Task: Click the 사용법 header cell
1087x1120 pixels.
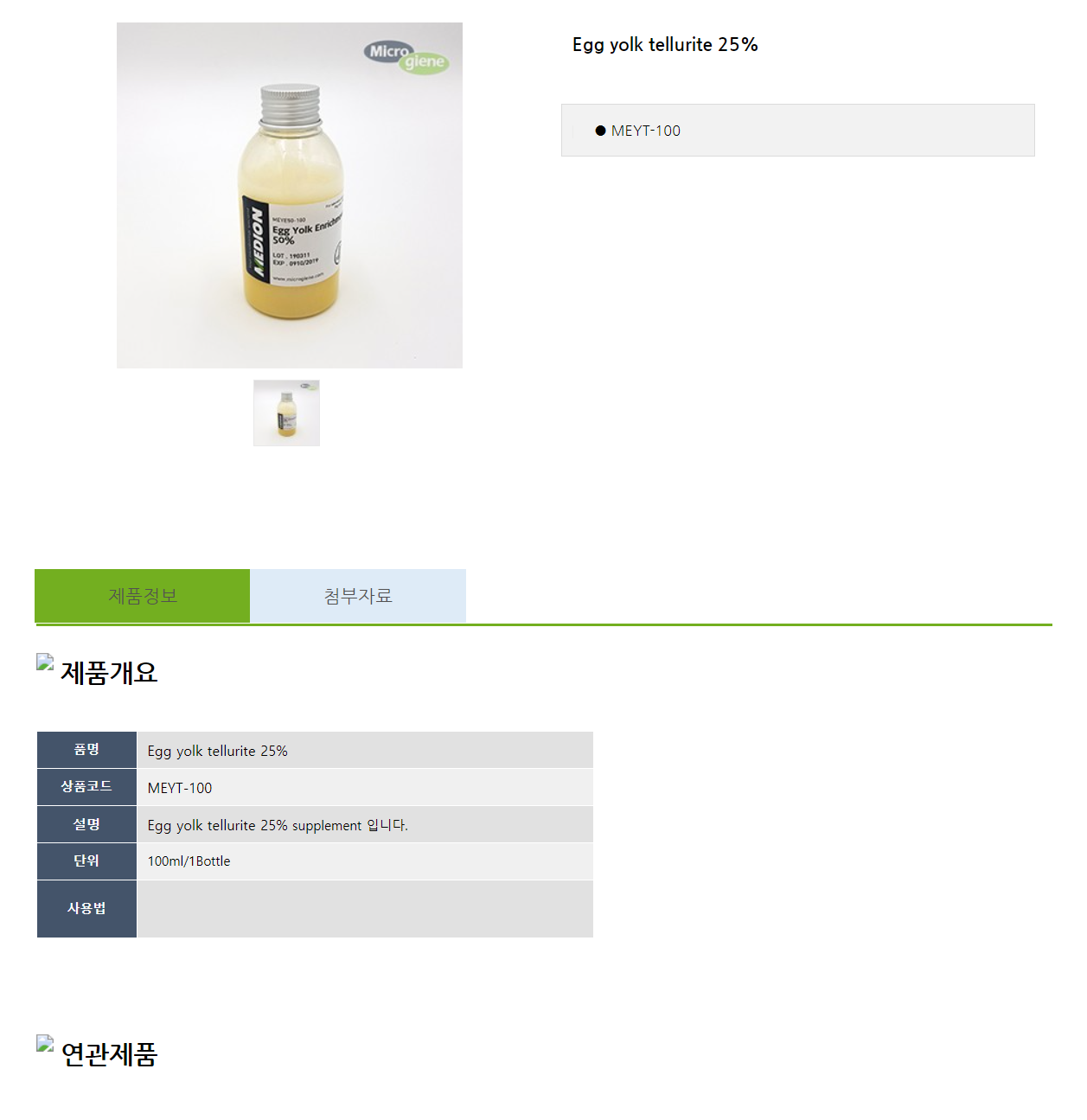Action: coord(86,908)
